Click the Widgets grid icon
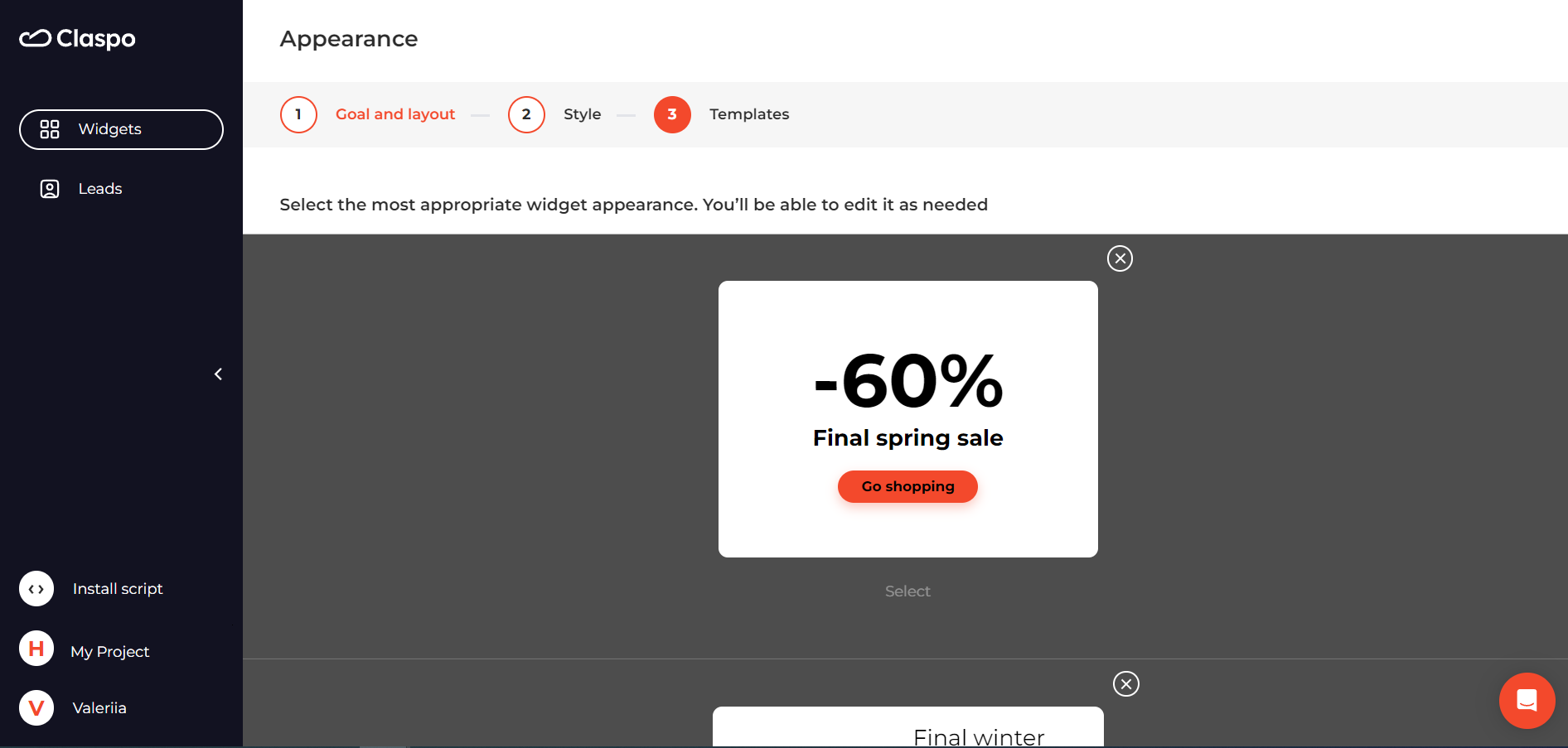 [x=50, y=129]
